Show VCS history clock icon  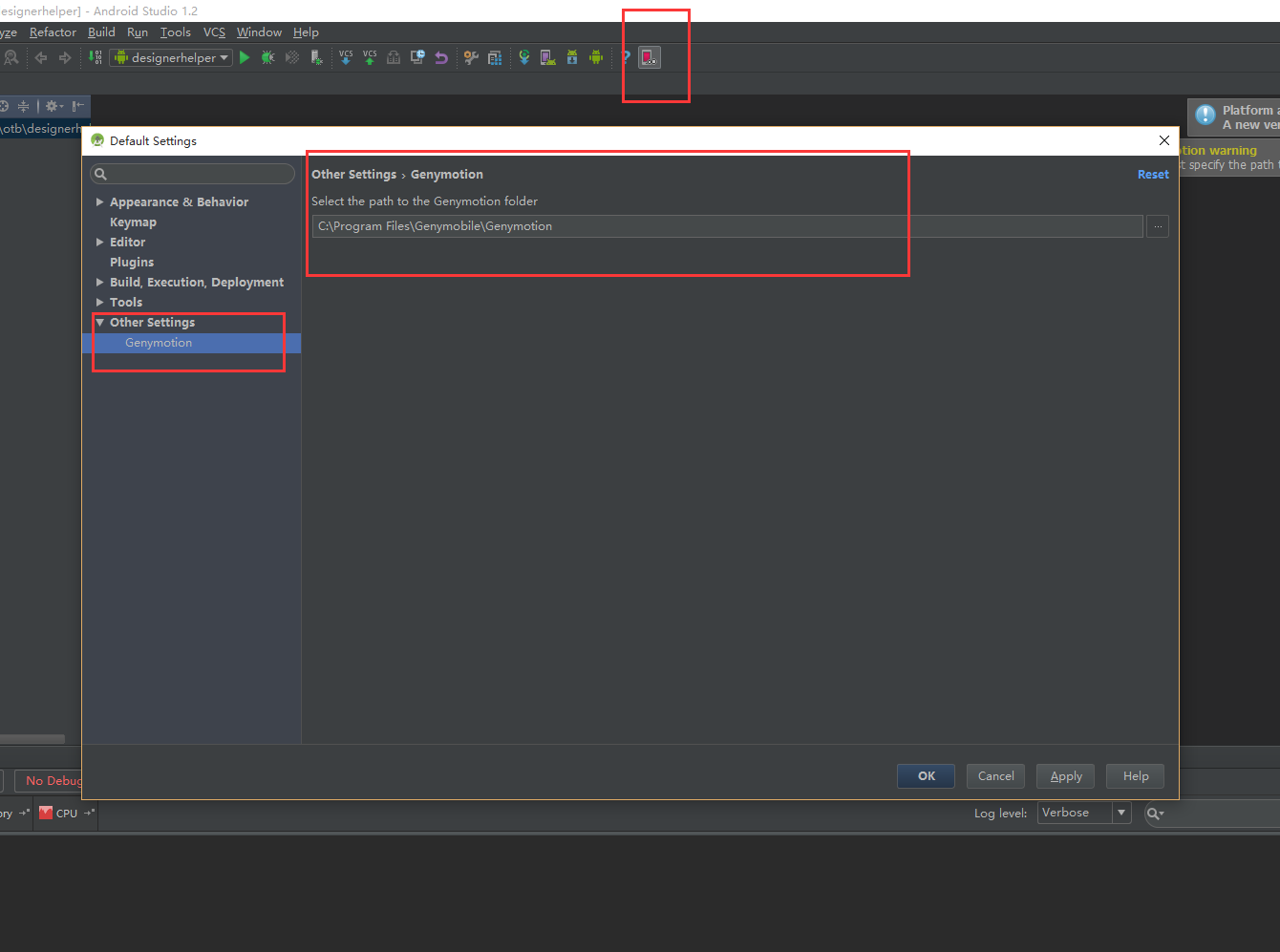click(x=417, y=57)
